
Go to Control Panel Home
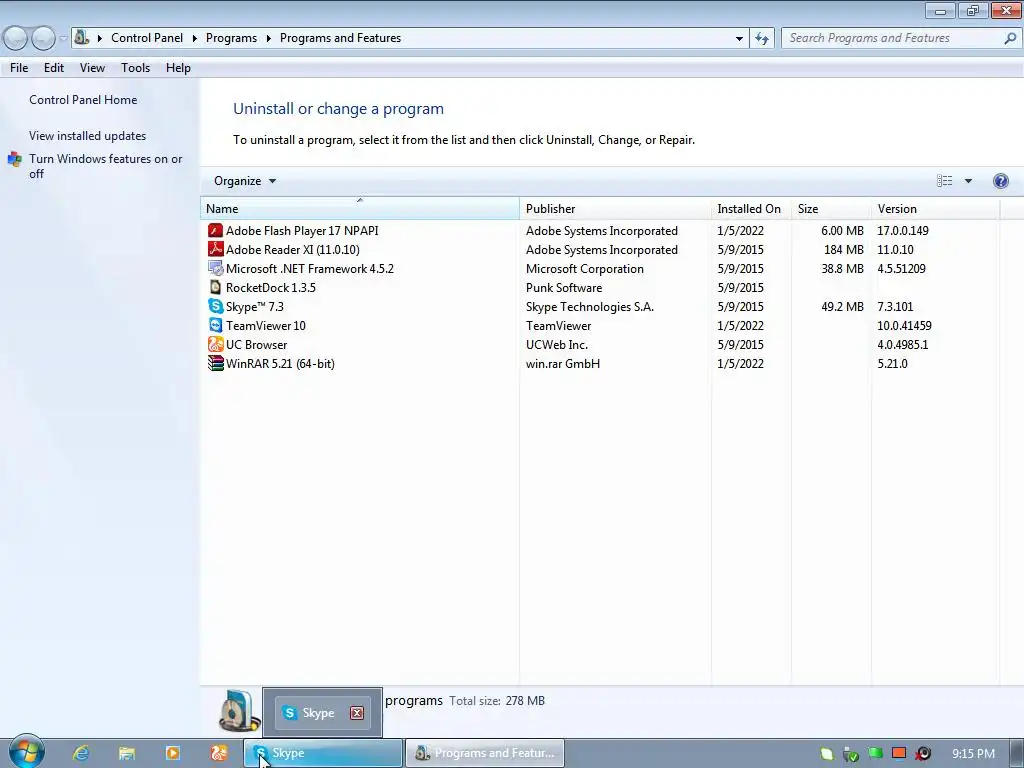(83, 100)
